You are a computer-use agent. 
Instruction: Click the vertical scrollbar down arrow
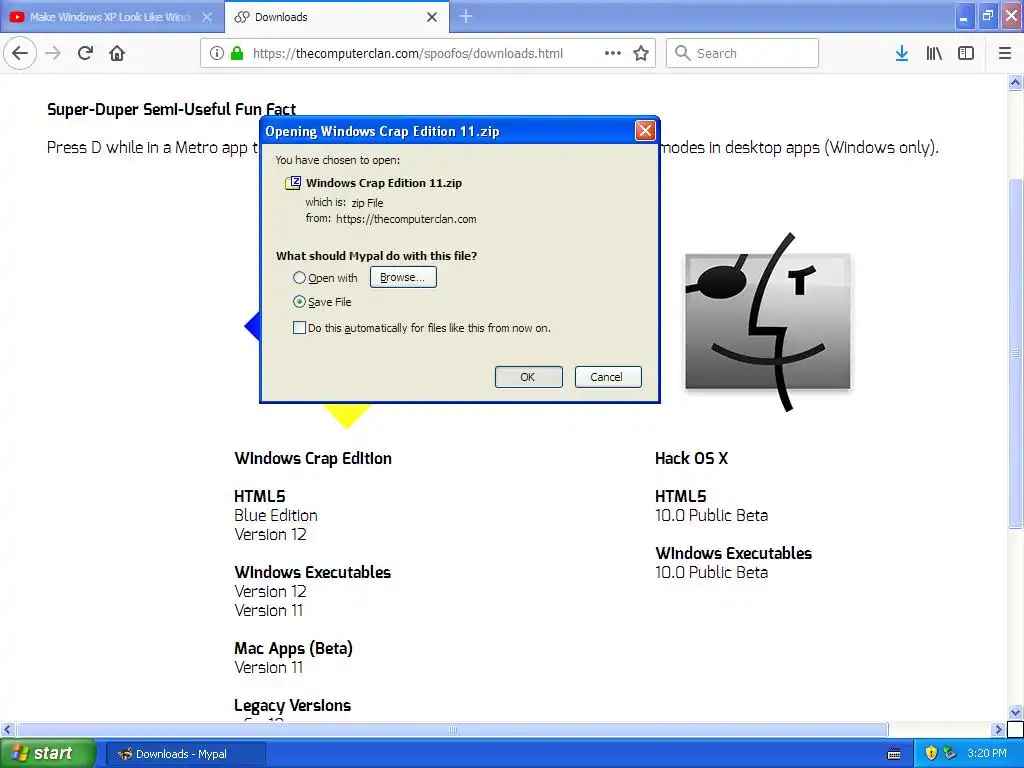tap(1015, 712)
